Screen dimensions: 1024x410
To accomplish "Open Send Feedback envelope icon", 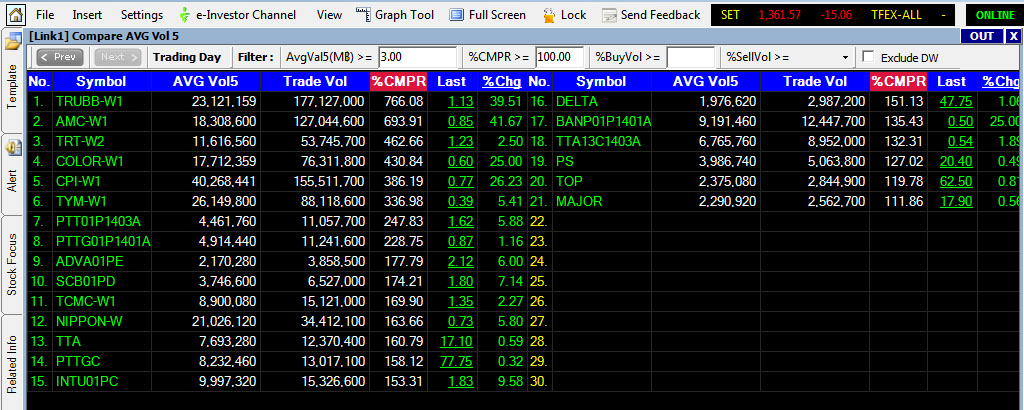I will [609, 15].
